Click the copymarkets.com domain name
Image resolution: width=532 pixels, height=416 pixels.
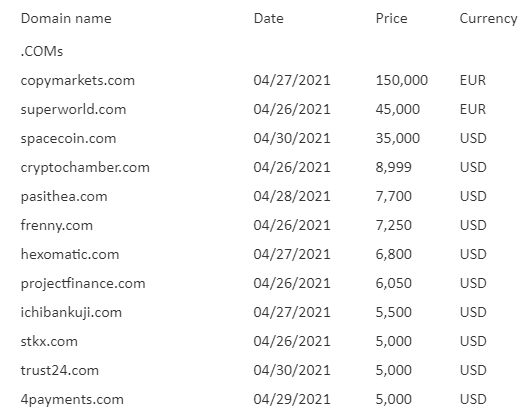point(78,81)
